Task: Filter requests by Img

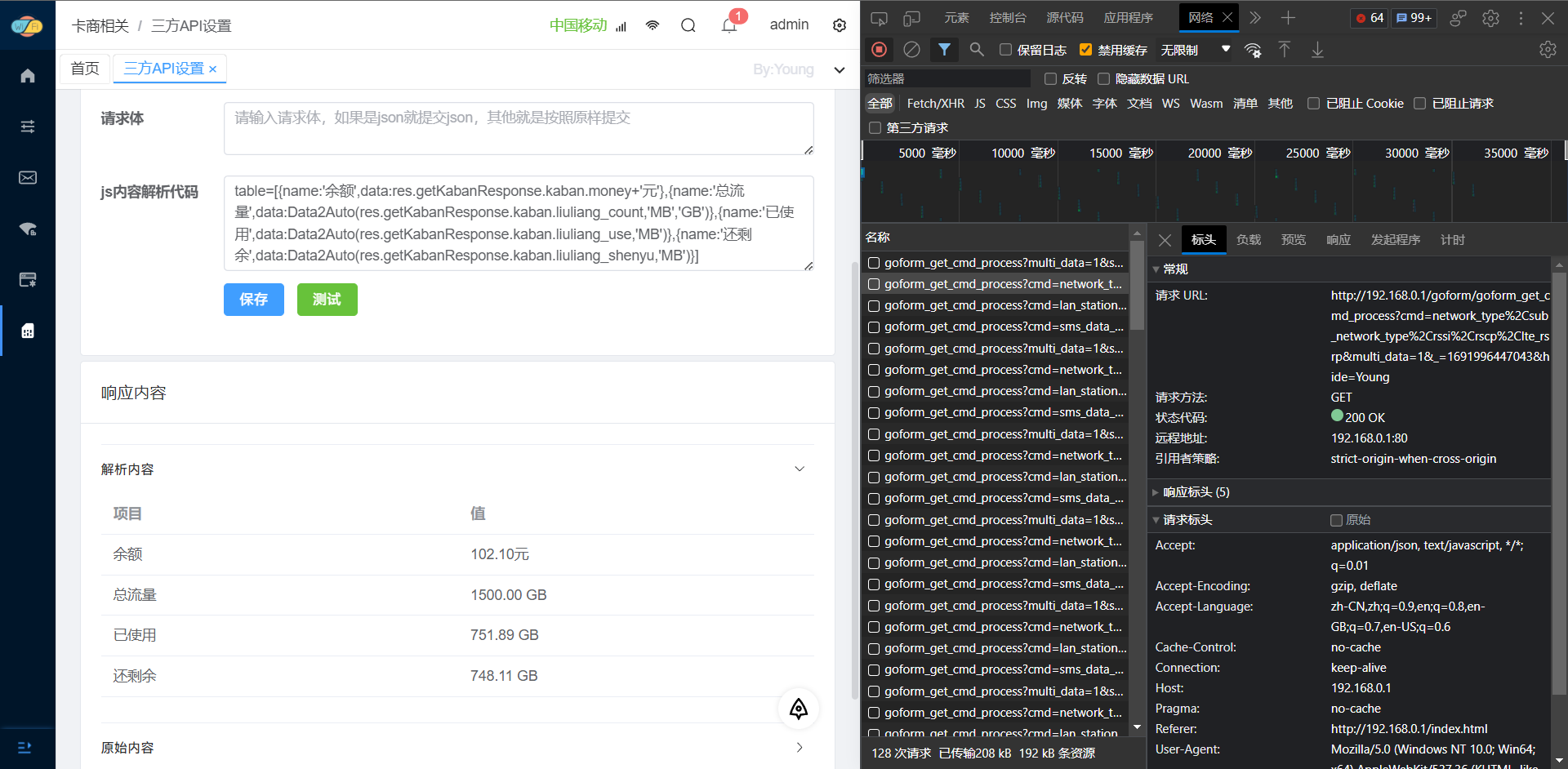Action: pyautogui.click(x=1036, y=104)
